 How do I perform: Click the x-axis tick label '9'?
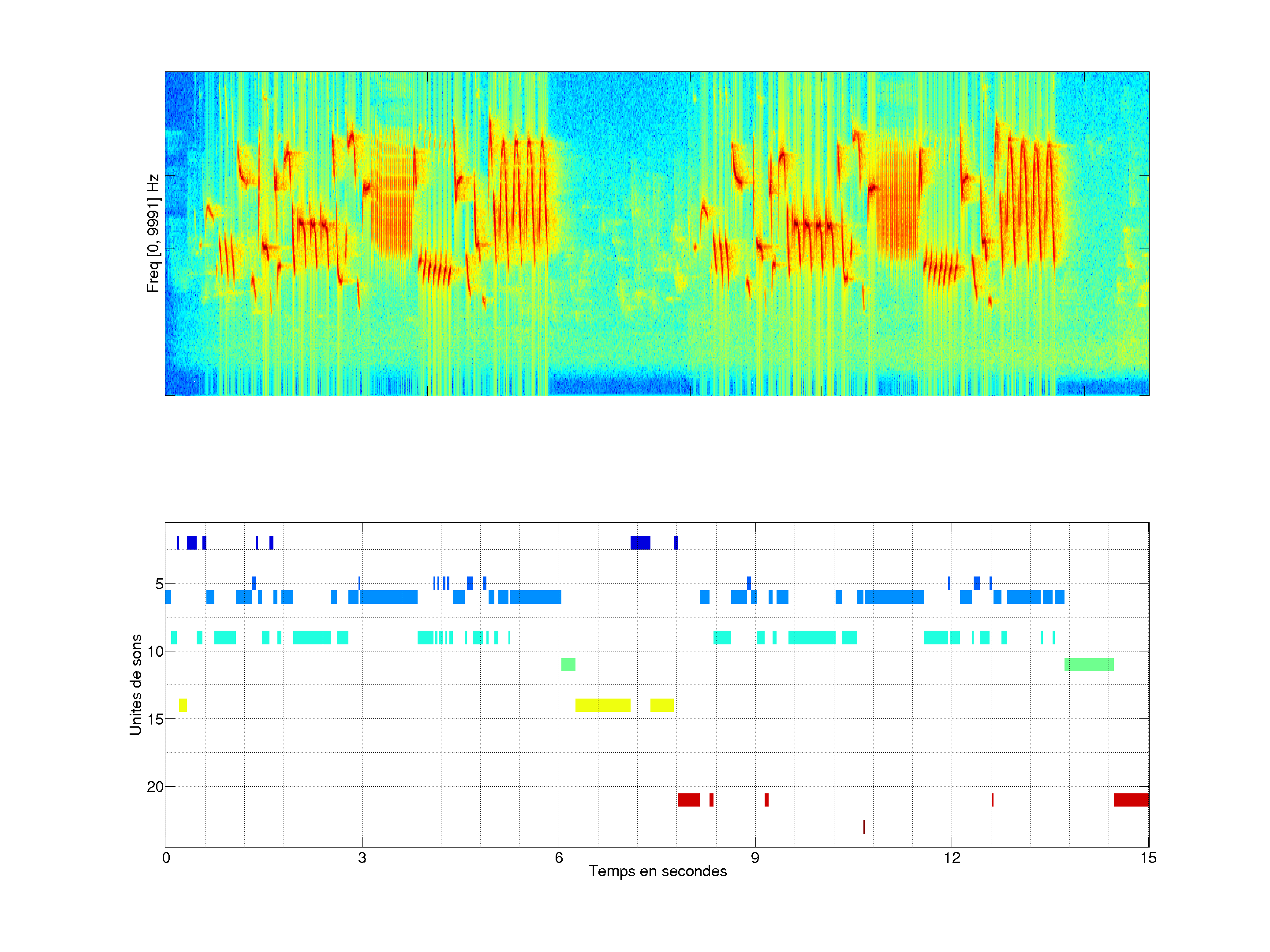(x=755, y=858)
